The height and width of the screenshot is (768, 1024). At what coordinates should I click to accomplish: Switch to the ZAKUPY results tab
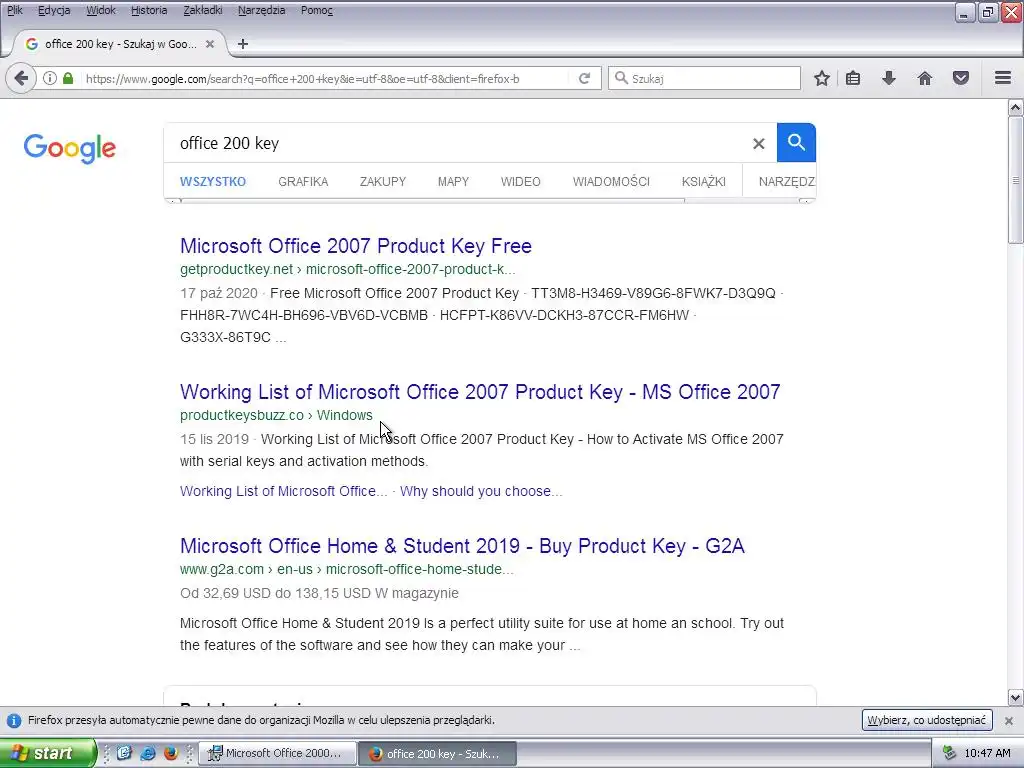coord(383,182)
